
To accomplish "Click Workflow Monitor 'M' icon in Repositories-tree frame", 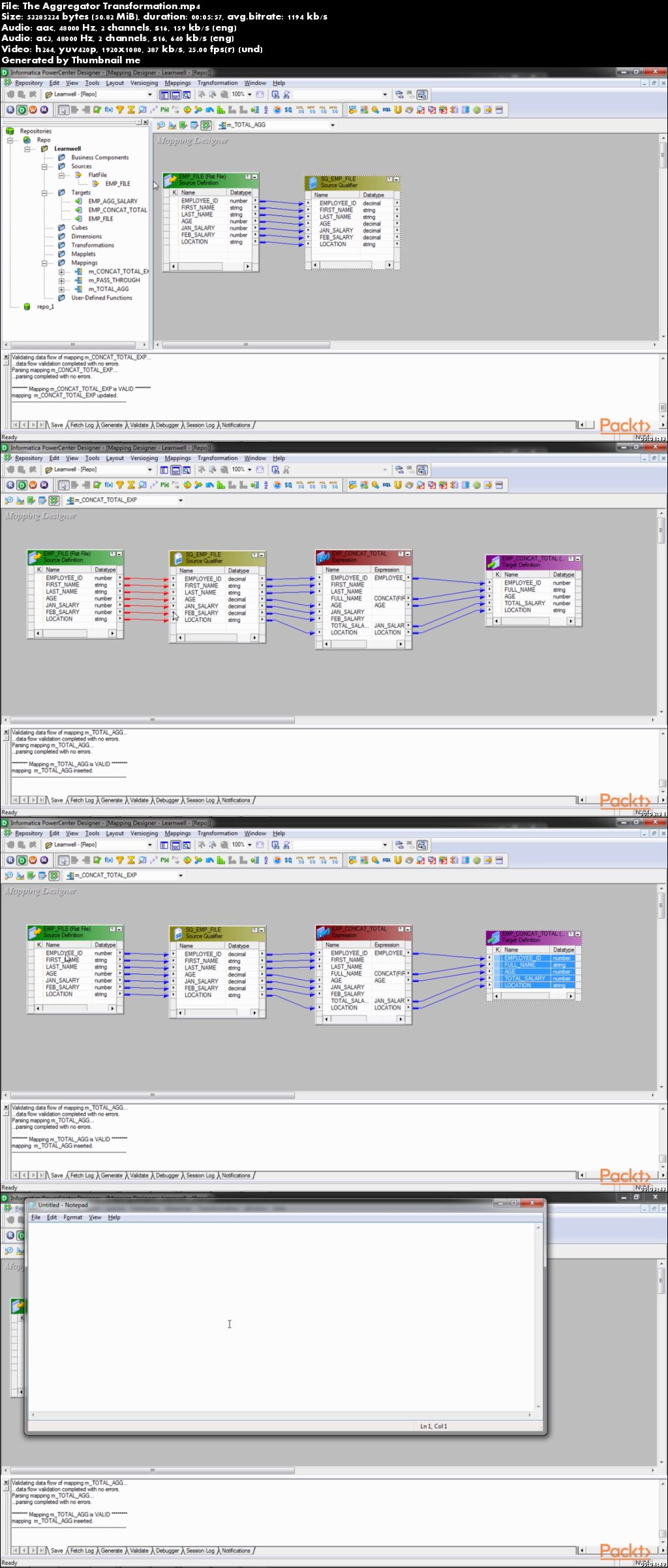I will coord(44,110).
